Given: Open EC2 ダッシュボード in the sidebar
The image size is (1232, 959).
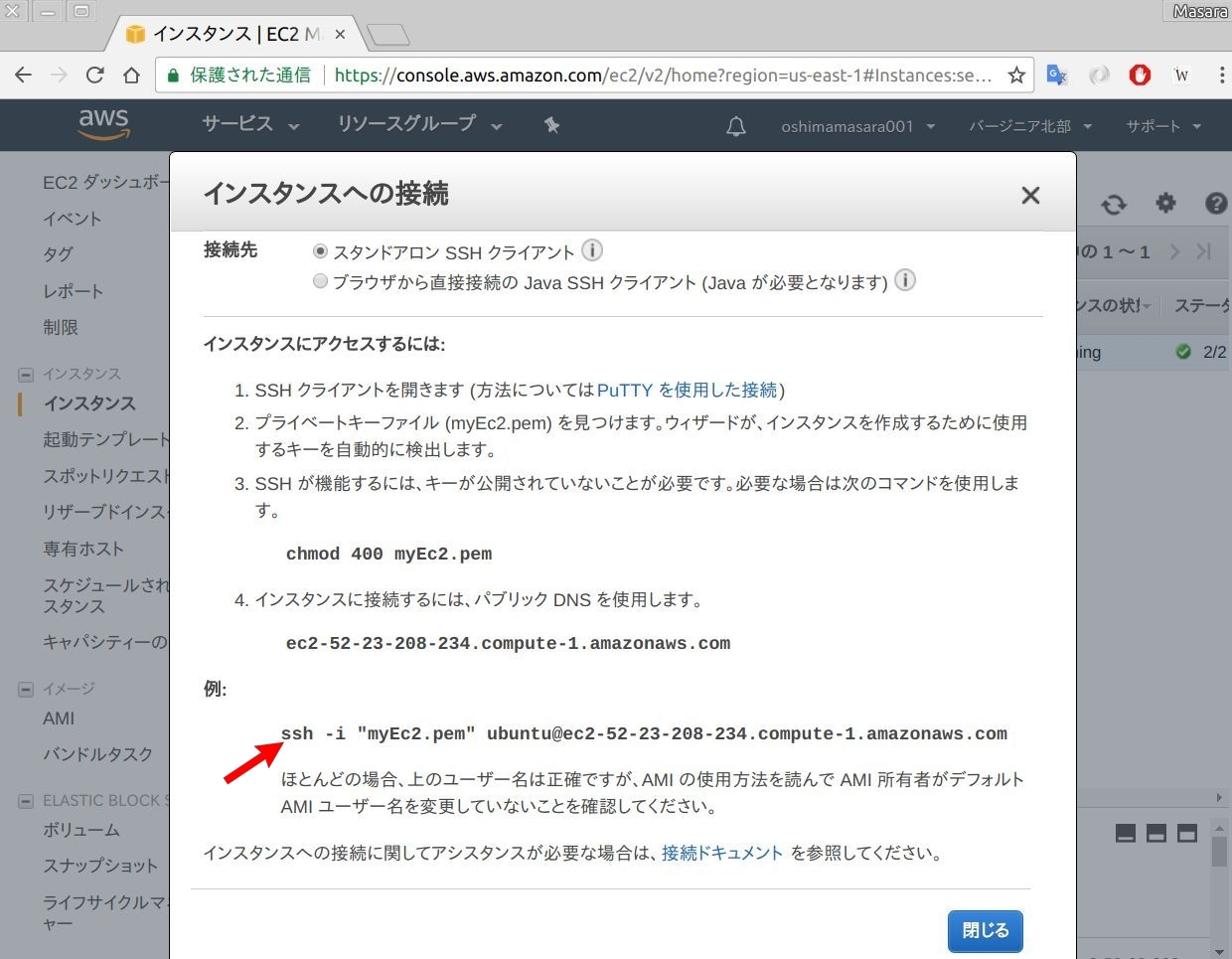Looking at the screenshot, I should 105,182.
